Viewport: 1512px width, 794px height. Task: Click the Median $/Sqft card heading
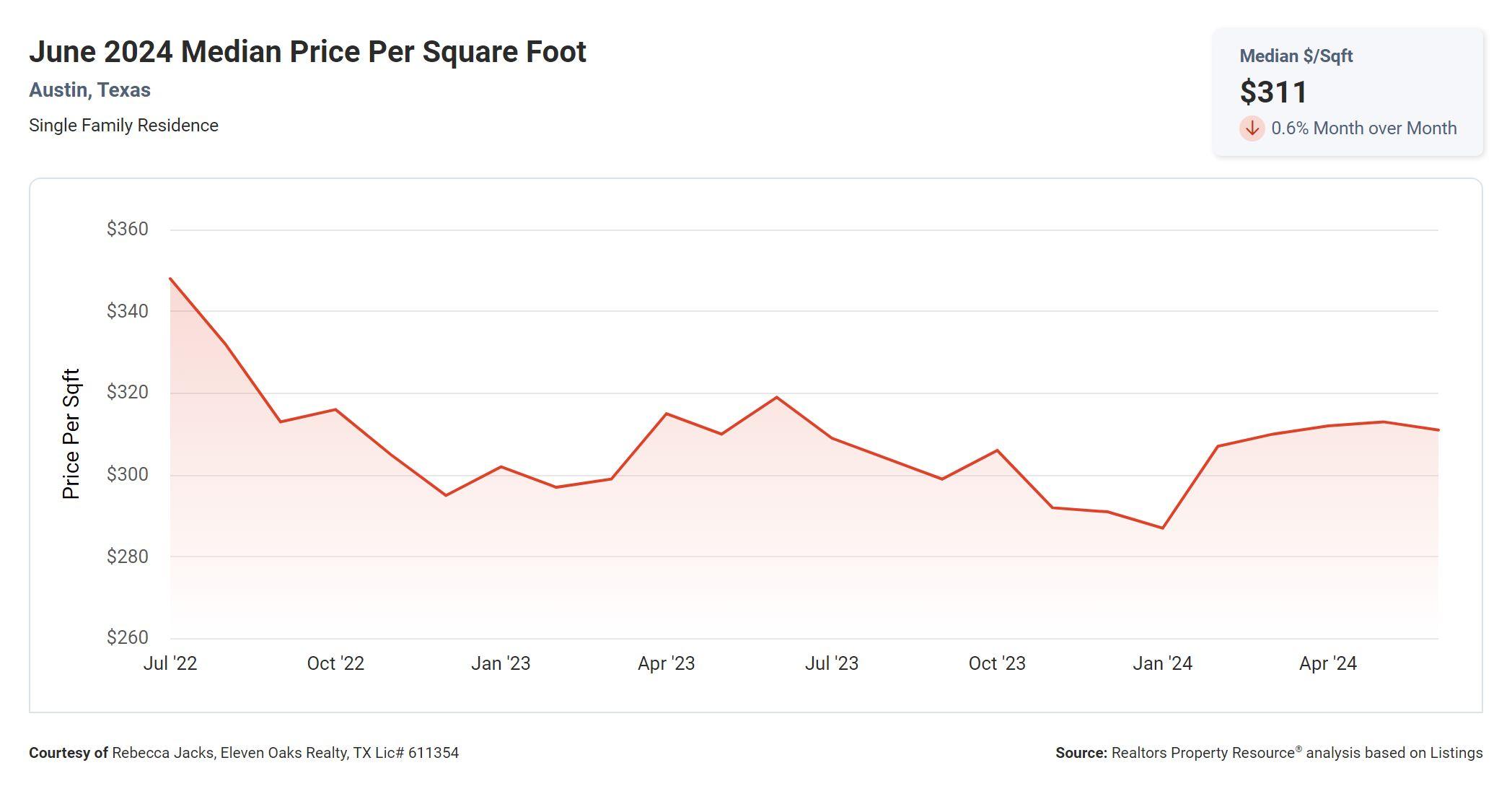click(1296, 56)
